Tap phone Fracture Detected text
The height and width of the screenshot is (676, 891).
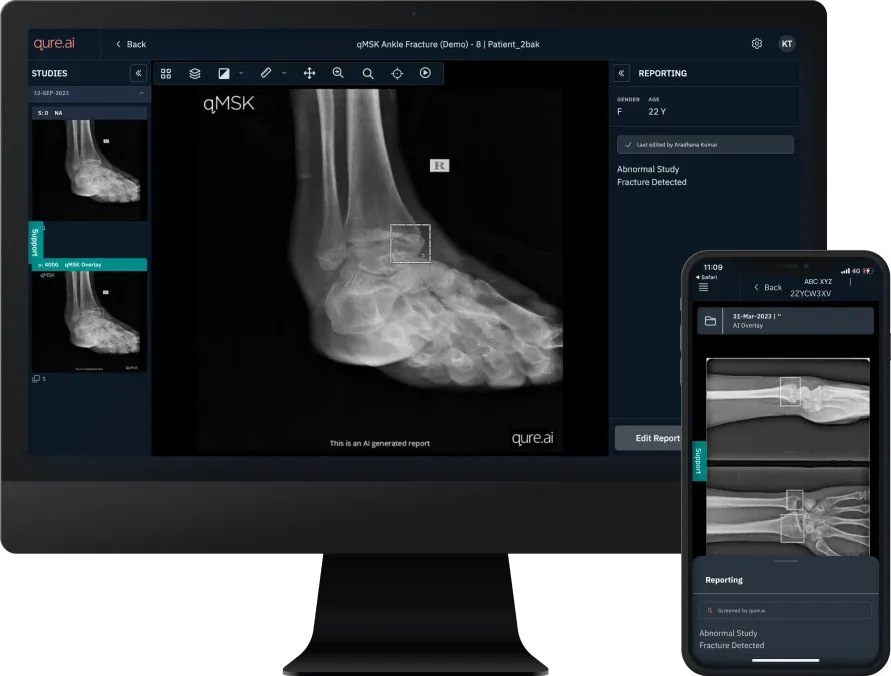pyautogui.click(x=732, y=645)
